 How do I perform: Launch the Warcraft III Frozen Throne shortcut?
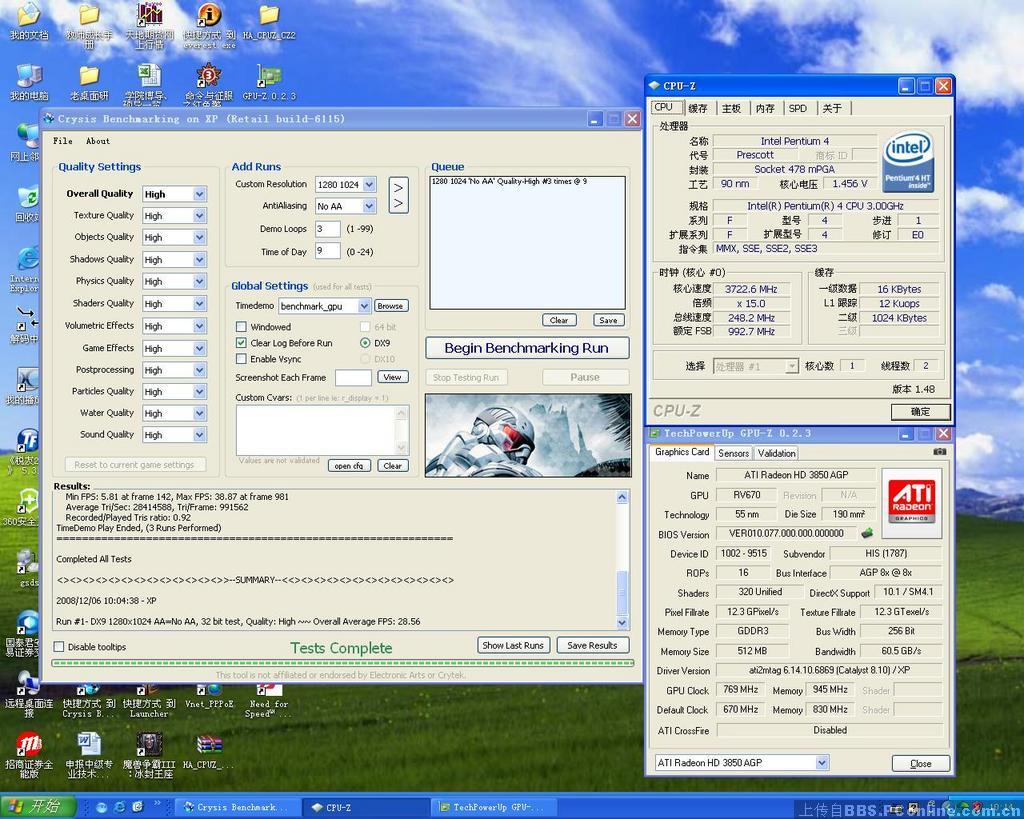pyautogui.click(x=149, y=745)
